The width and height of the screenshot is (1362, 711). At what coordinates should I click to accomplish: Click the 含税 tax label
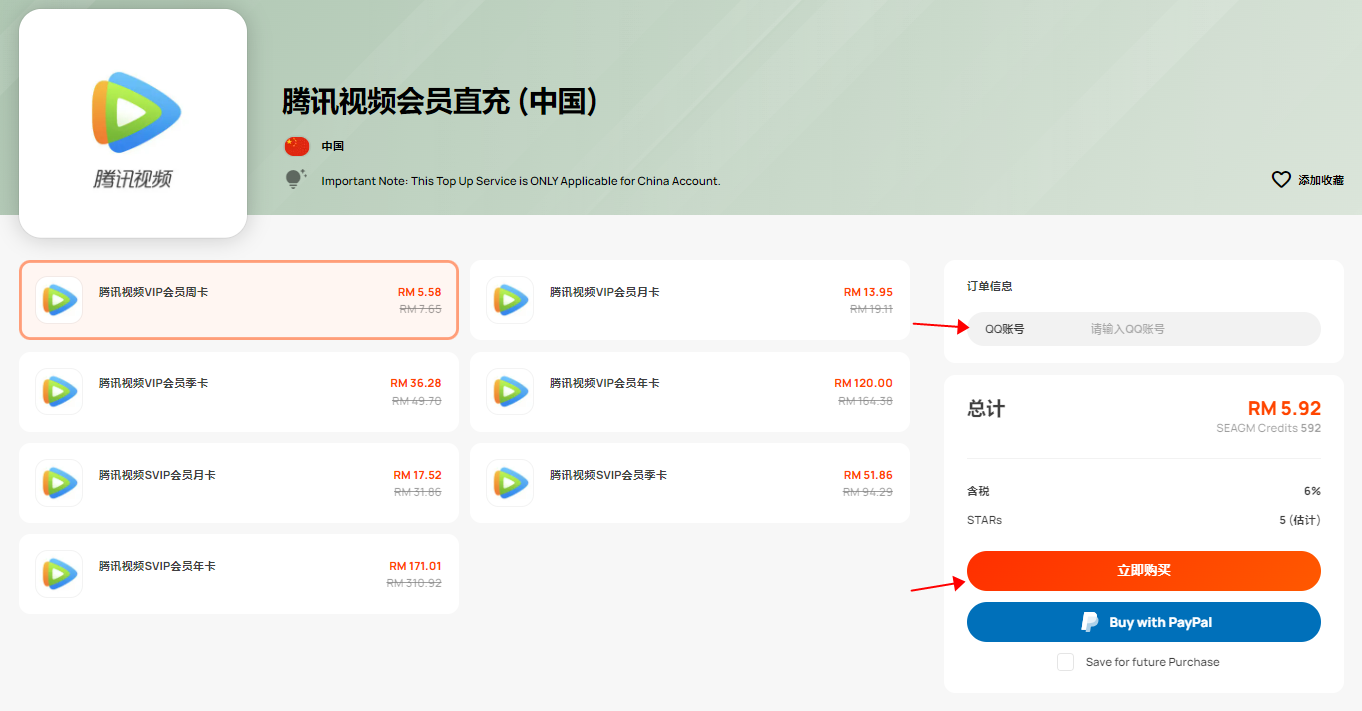pyautogui.click(x=978, y=491)
